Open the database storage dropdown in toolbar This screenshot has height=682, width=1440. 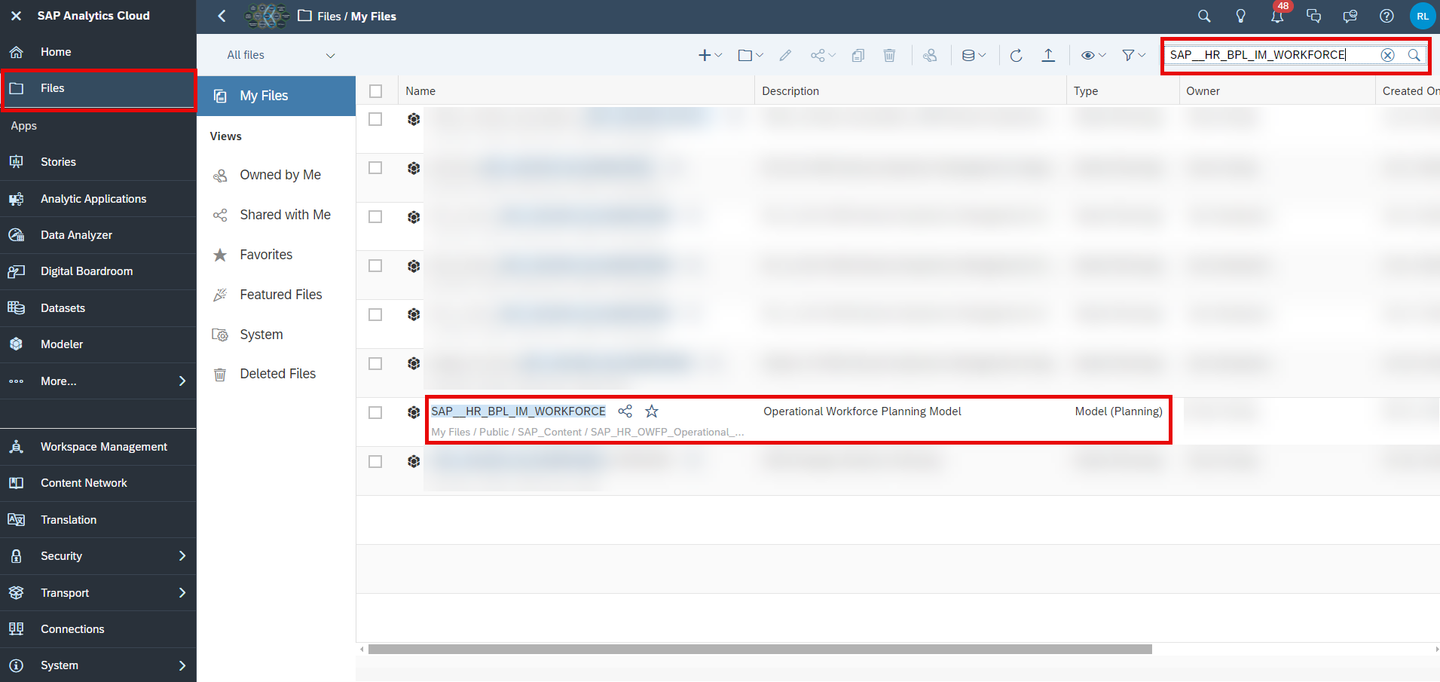tap(973, 56)
